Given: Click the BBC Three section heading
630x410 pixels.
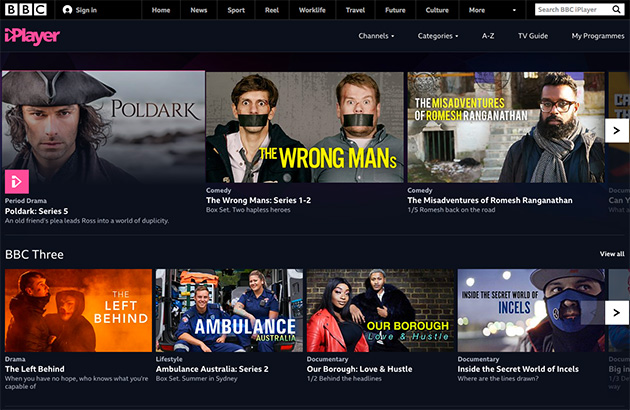Looking at the screenshot, I should (x=34, y=254).
